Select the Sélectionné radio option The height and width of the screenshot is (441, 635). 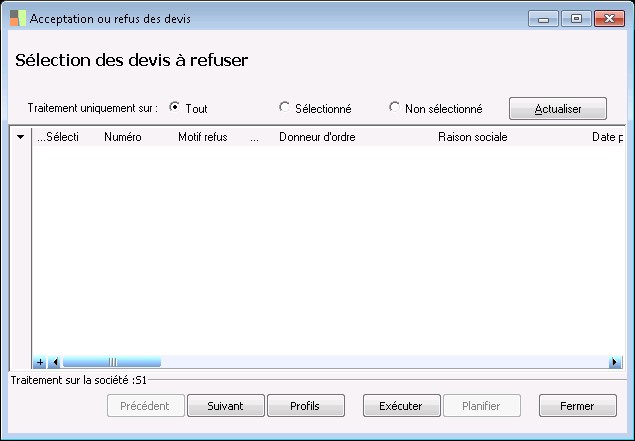click(x=284, y=107)
